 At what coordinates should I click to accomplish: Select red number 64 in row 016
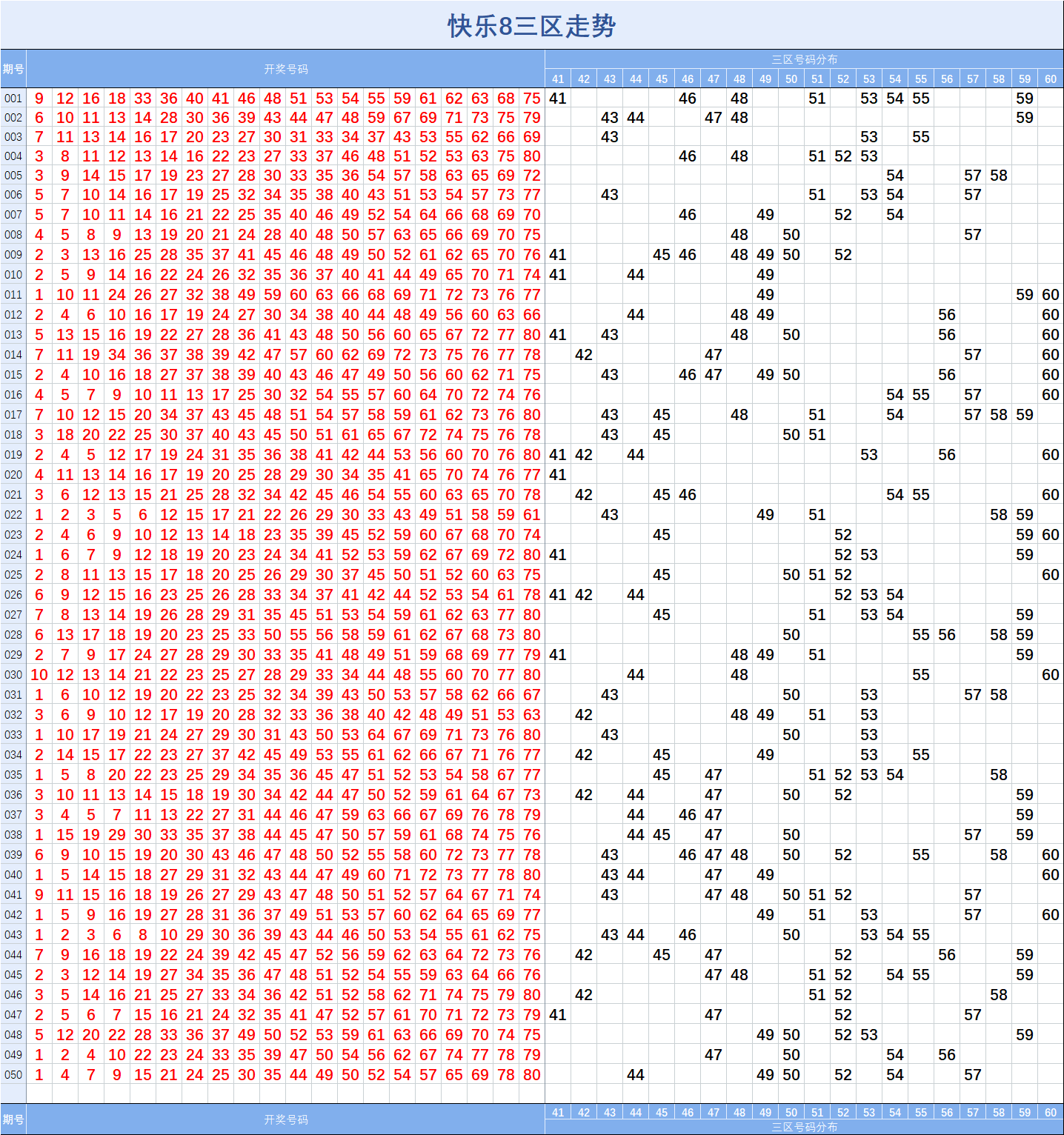(428, 395)
